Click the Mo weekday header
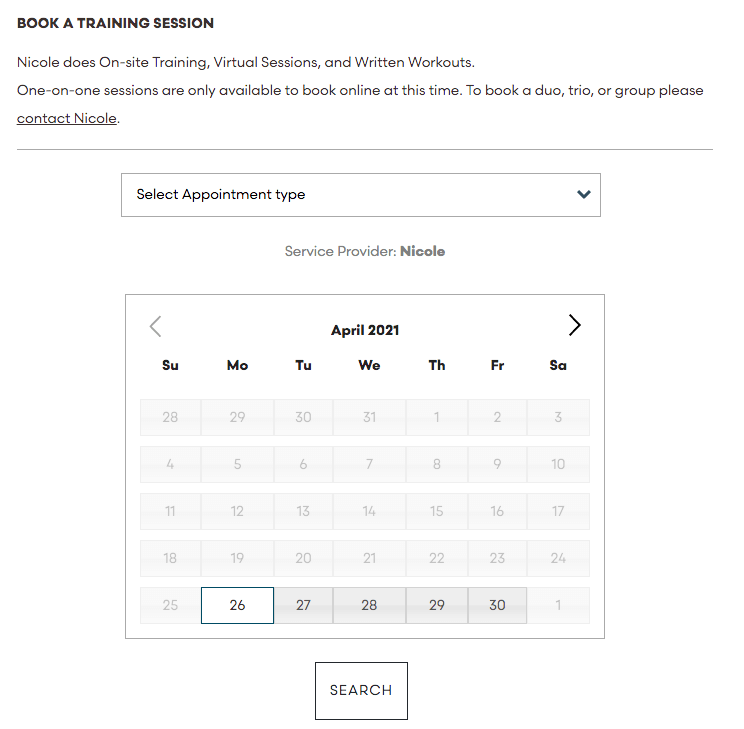This screenshot has height=729, width=744. [x=237, y=365]
